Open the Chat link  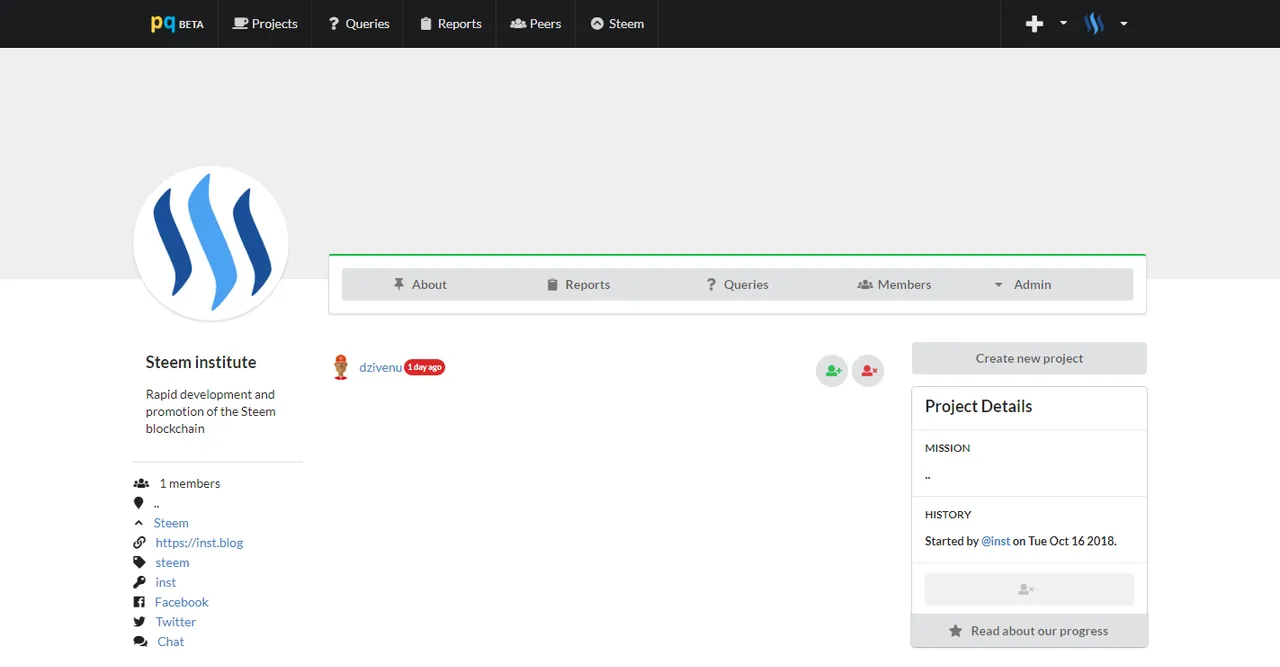(170, 642)
